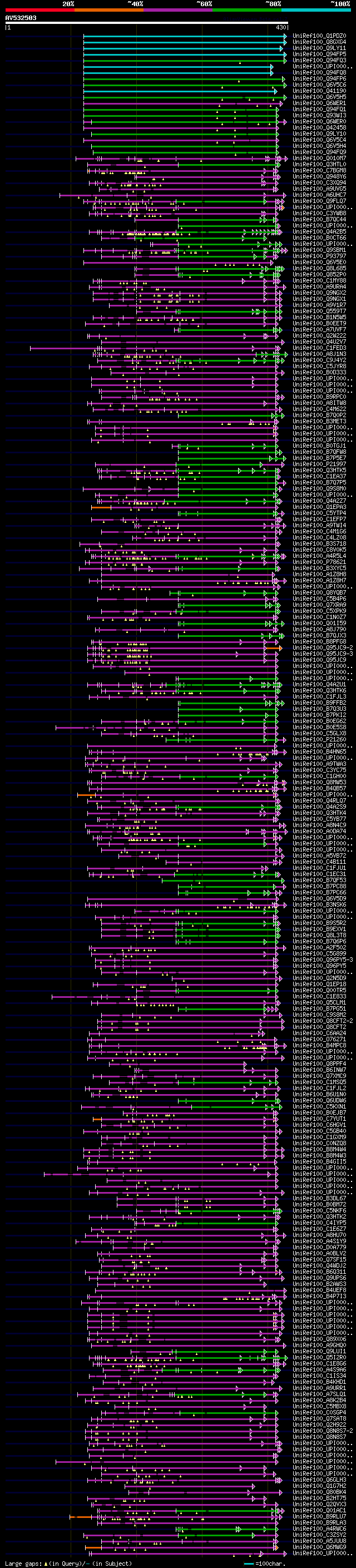Select the UniRef100_Q94FQ9 label
The height and width of the screenshot is (1568, 356).
click(x=319, y=152)
